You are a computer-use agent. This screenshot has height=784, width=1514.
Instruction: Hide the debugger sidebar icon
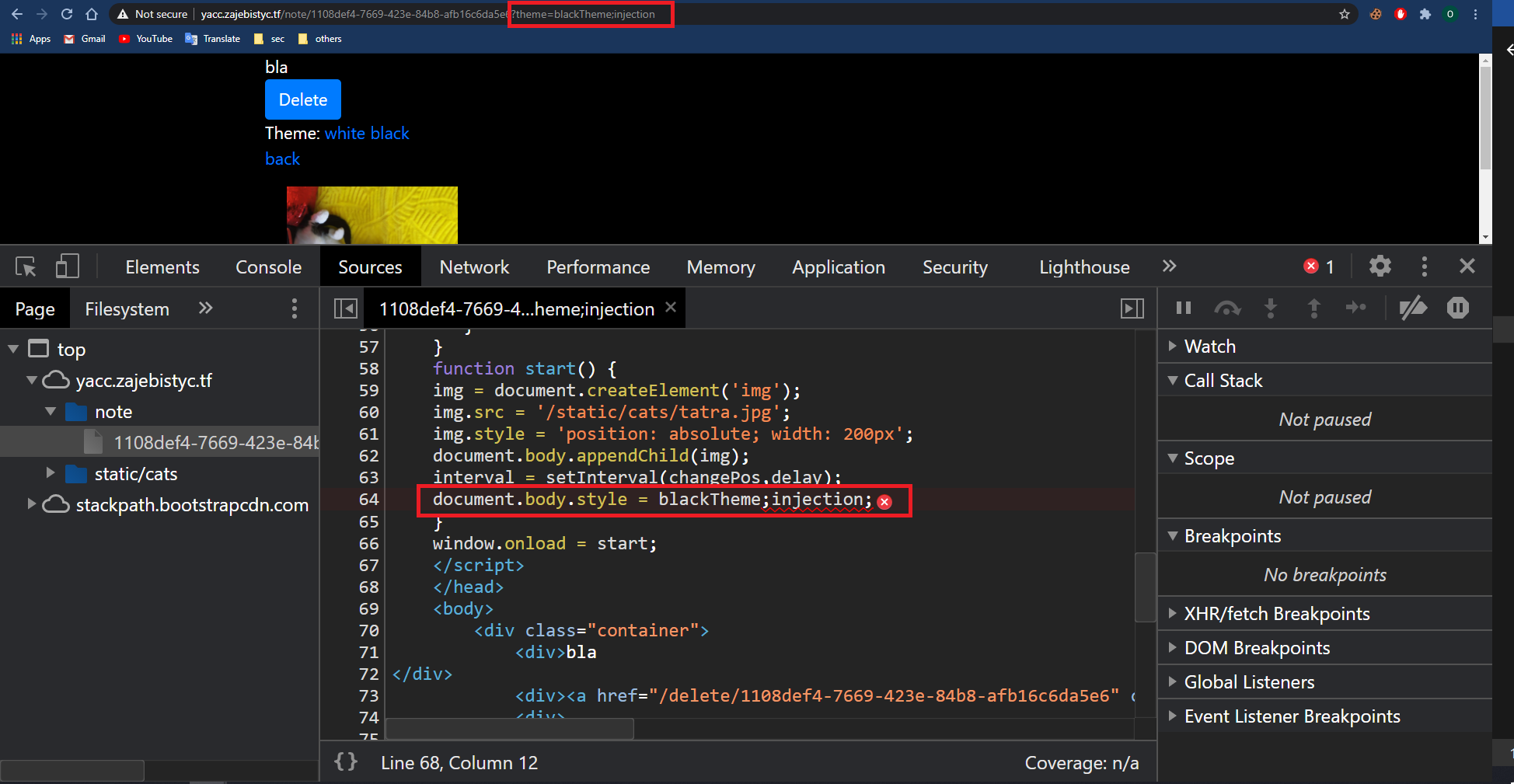1132,308
